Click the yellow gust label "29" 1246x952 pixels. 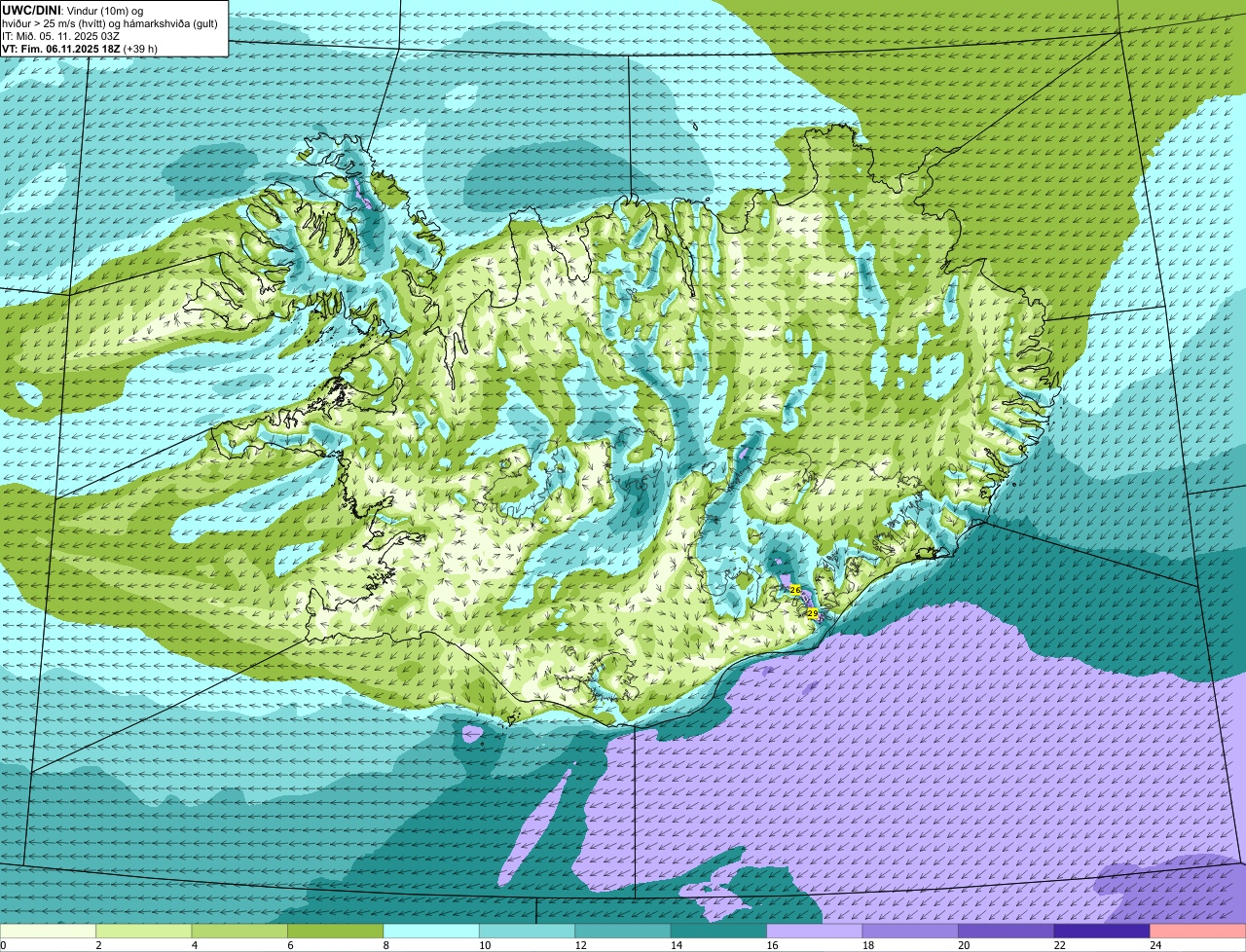click(813, 612)
